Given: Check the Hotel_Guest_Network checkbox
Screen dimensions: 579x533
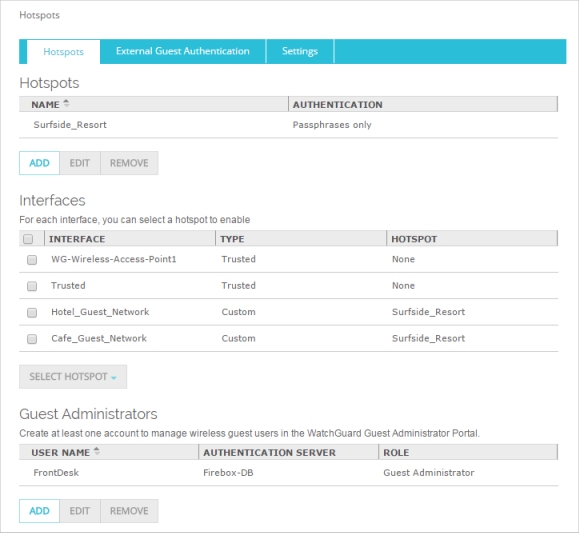Looking at the screenshot, I should (32, 312).
